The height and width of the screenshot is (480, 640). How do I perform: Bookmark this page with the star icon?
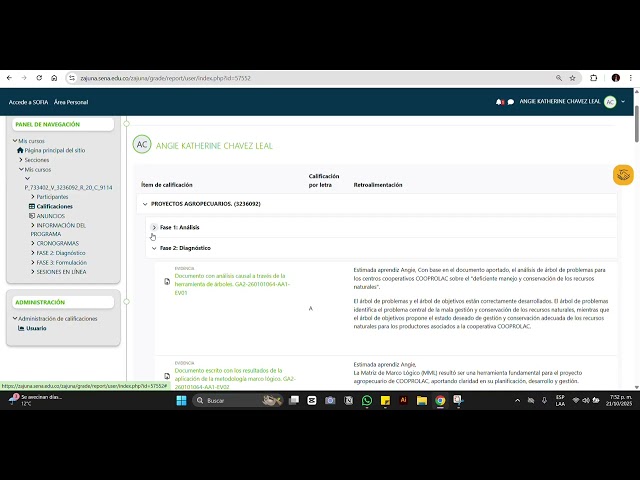point(573,78)
